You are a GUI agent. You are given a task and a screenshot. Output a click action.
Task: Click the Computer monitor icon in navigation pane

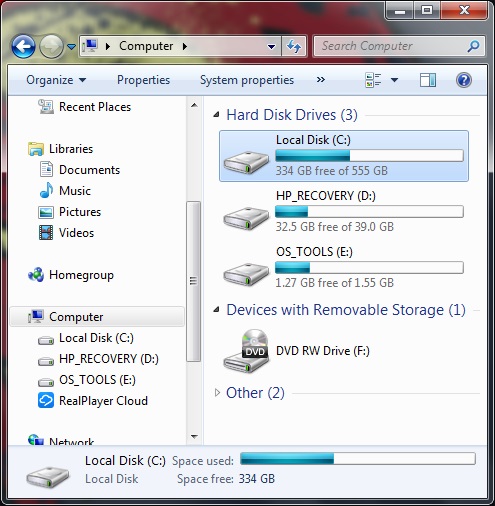(36, 317)
